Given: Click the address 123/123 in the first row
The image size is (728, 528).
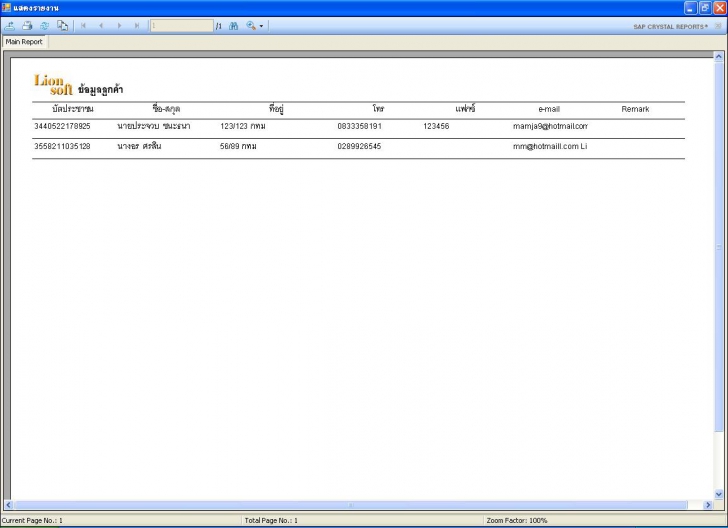Looking at the screenshot, I should point(243,126).
